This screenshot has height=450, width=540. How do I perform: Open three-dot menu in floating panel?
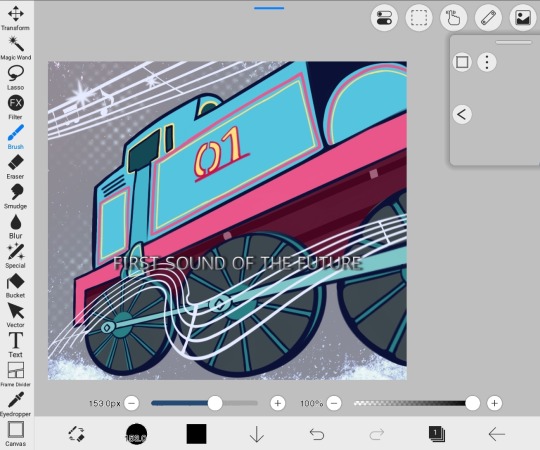(487, 62)
